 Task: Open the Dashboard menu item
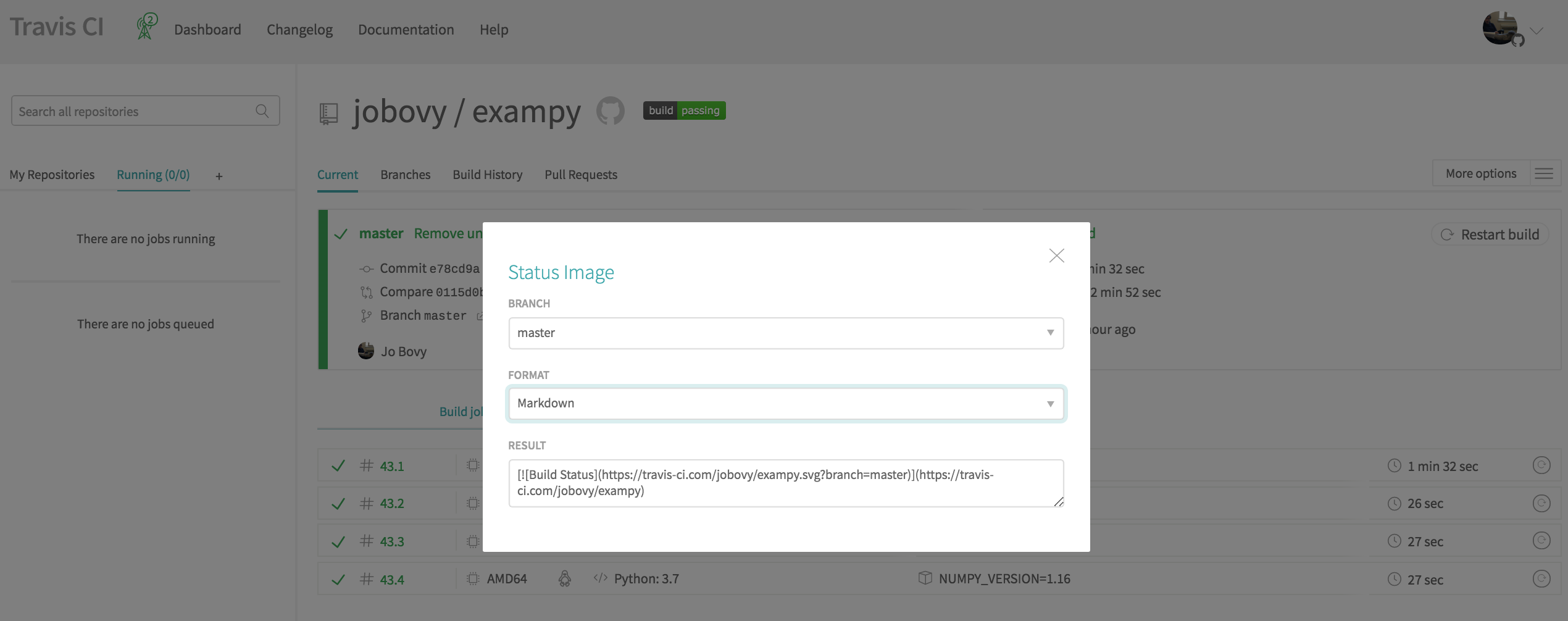pos(207,30)
